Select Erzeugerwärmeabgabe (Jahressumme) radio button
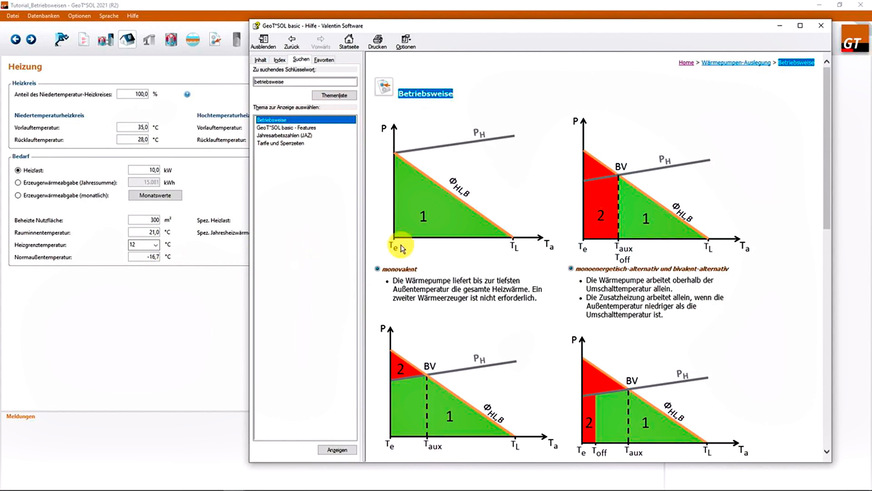 pos(18,183)
